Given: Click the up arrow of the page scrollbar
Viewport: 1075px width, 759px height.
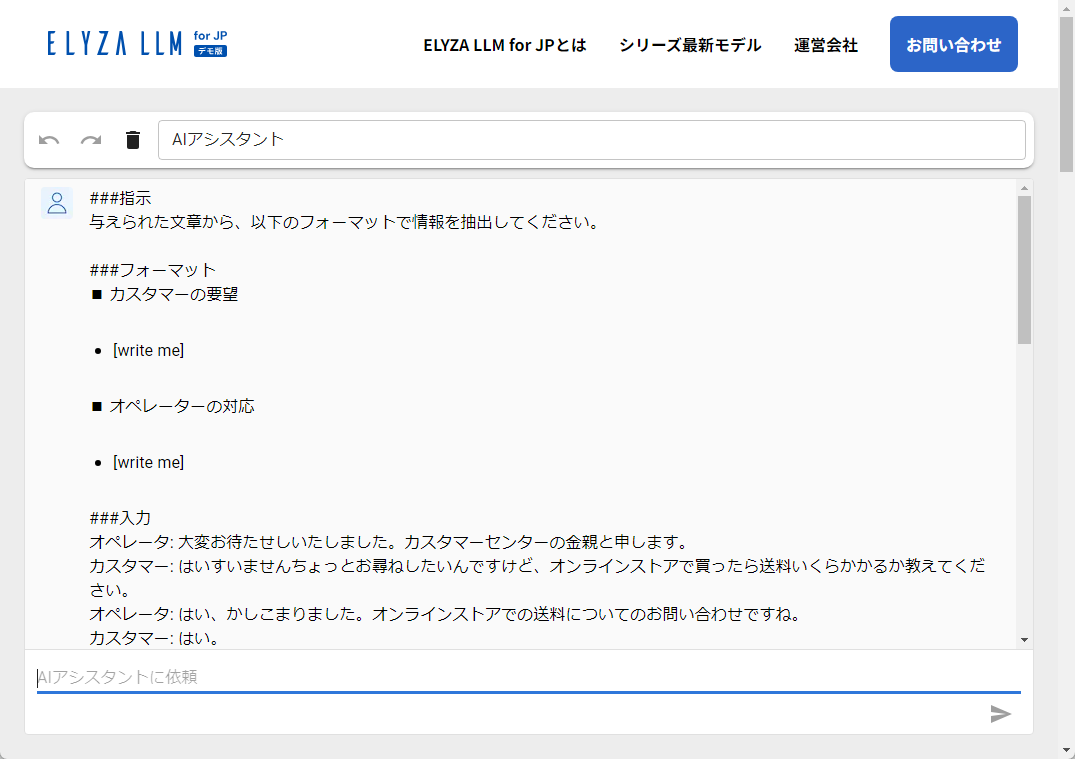Looking at the screenshot, I should tap(1066, 8).
